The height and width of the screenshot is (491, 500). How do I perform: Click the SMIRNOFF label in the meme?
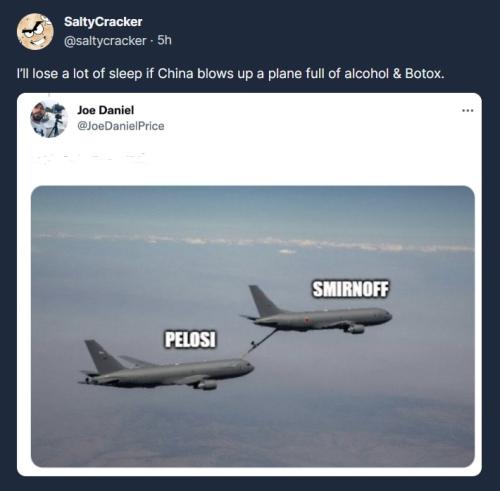[x=351, y=289]
